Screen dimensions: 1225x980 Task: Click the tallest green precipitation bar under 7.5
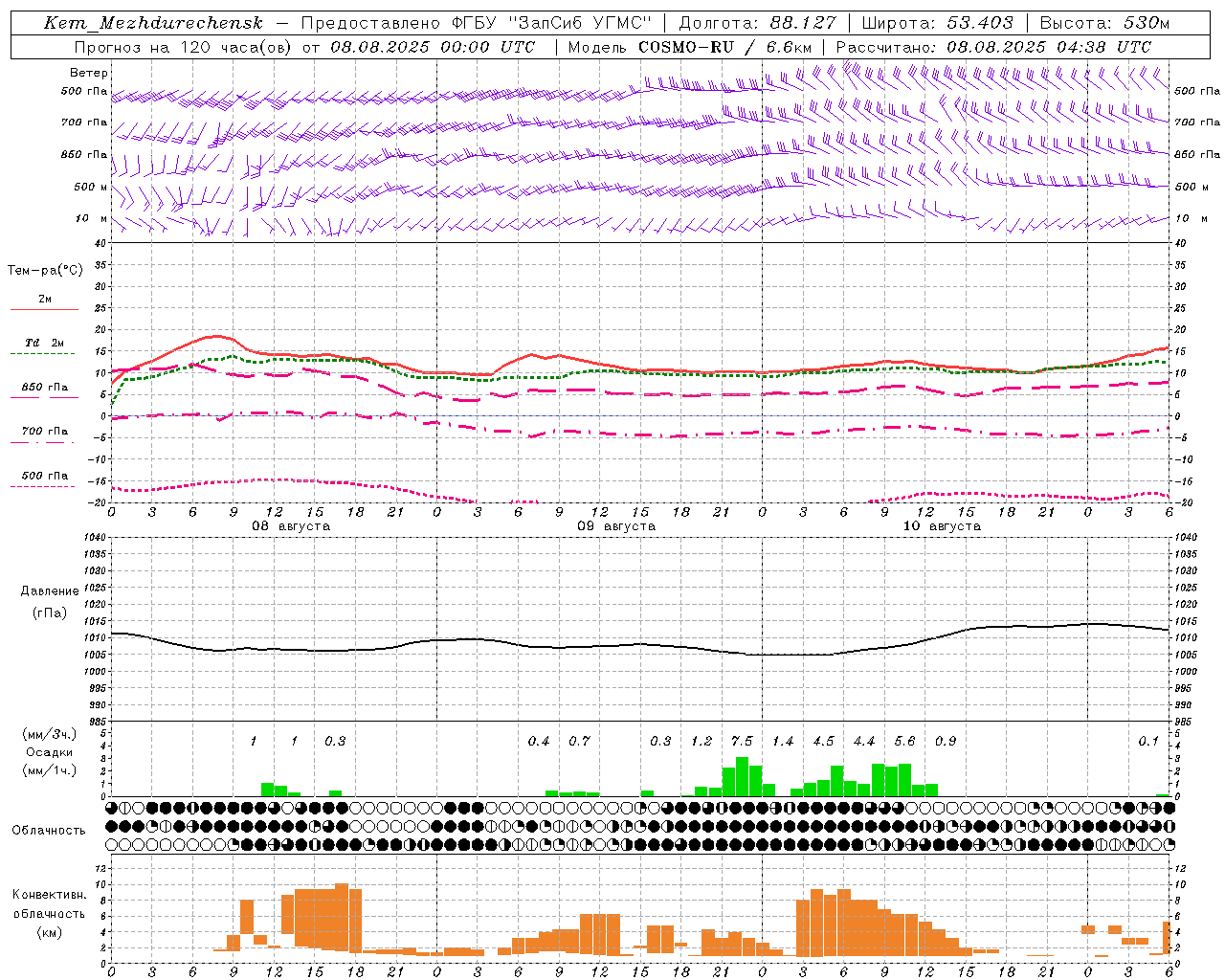tap(742, 777)
